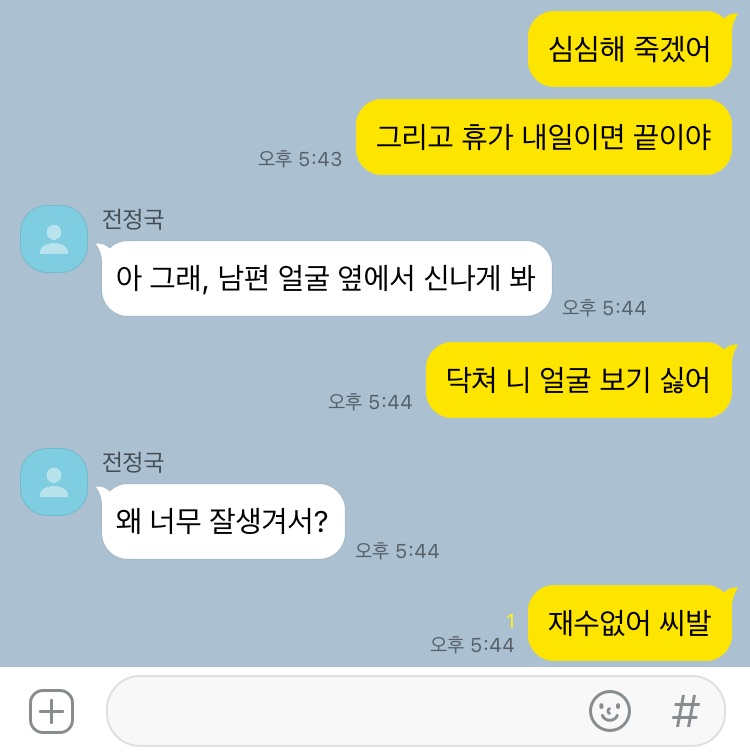Tap timestamp beside '아 그래, 남편' bubble
This screenshot has width=750, height=755.
point(604,308)
